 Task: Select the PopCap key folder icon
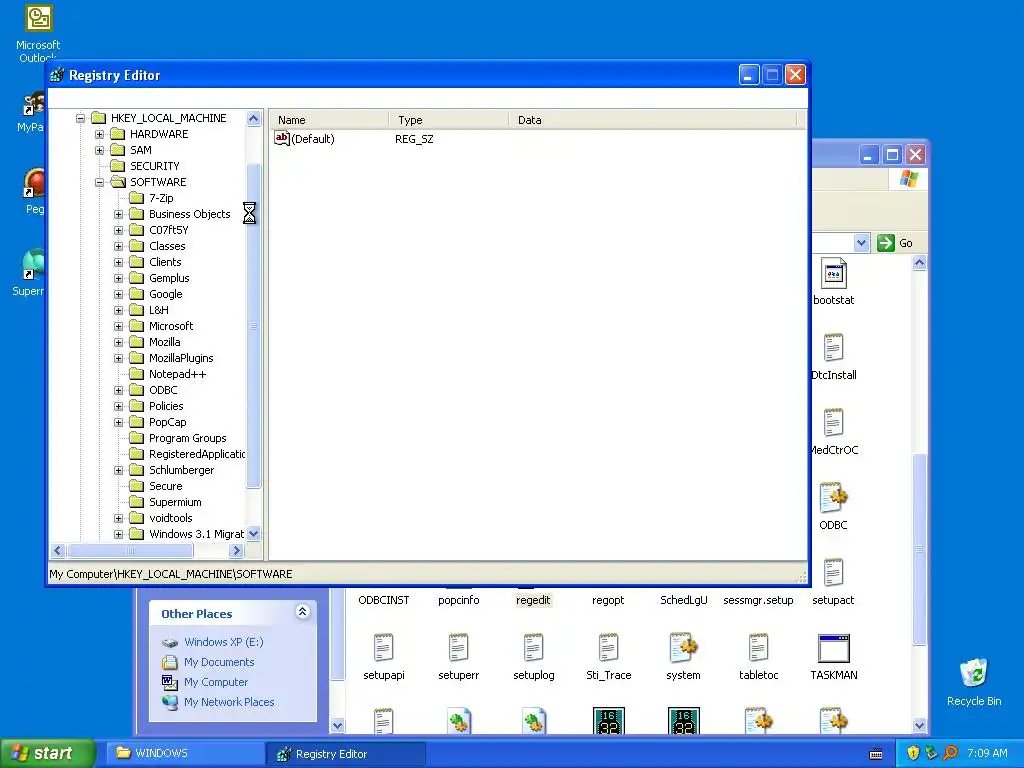tap(136, 422)
